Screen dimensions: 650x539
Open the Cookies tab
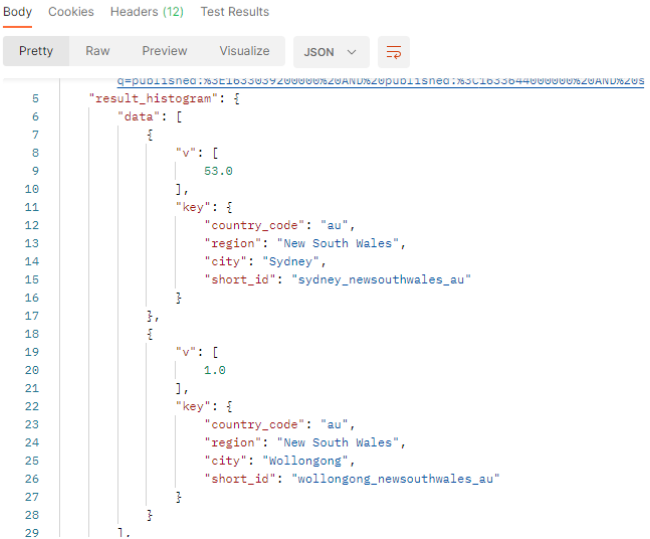[71, 12]
